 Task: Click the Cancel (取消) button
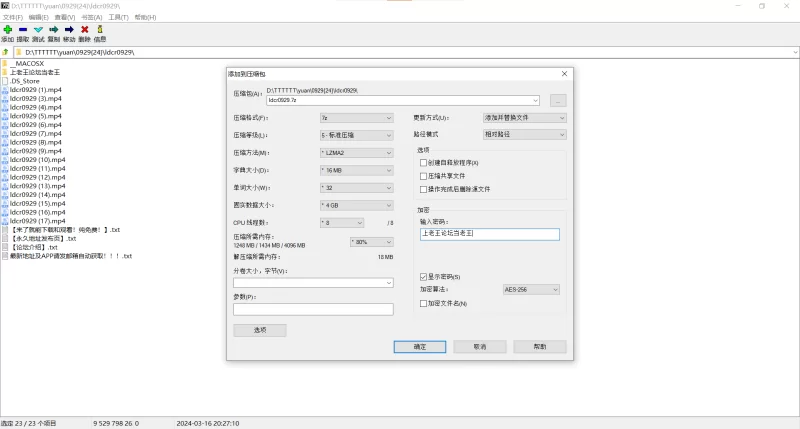click(479, 346)
